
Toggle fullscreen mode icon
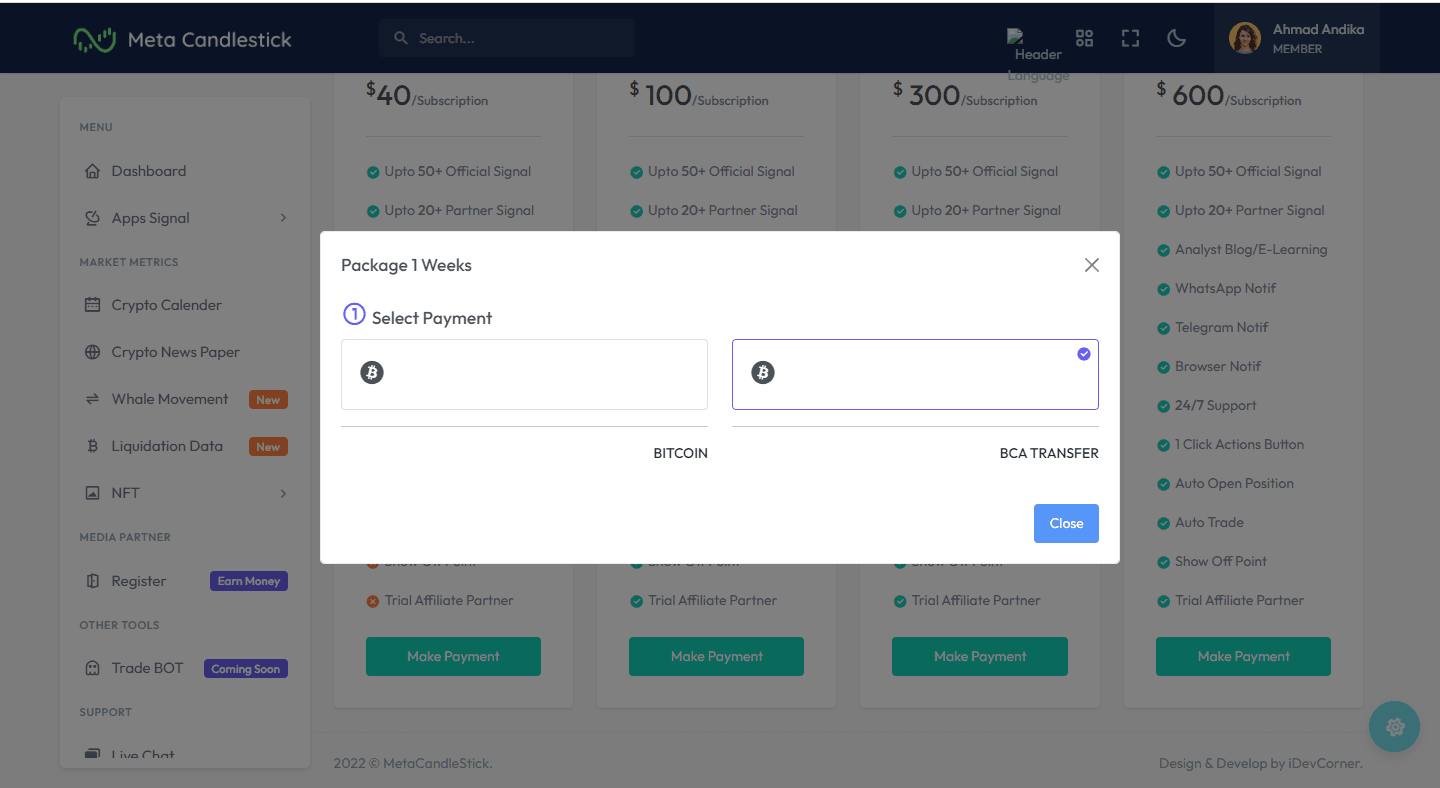1130,38
